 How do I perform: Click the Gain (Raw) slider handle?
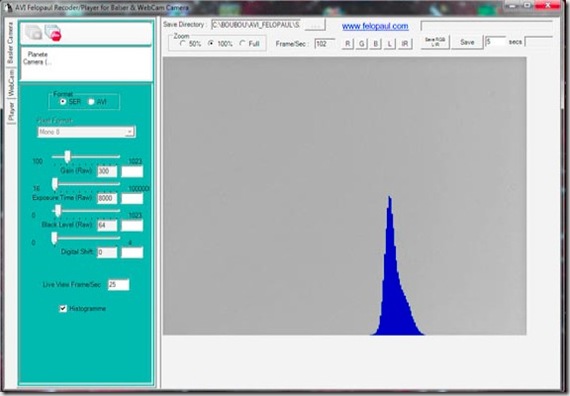click(x=67, y=157)
